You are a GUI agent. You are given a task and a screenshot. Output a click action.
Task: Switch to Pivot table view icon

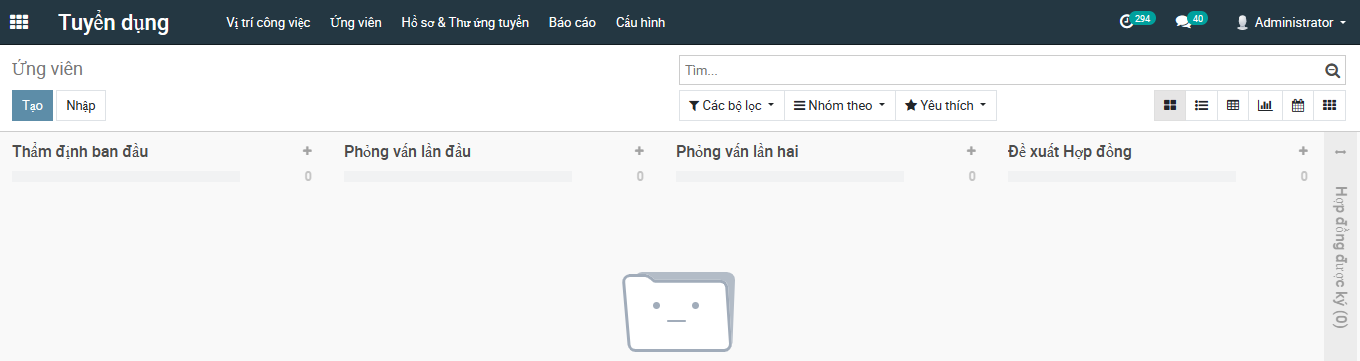point(1233,105)
